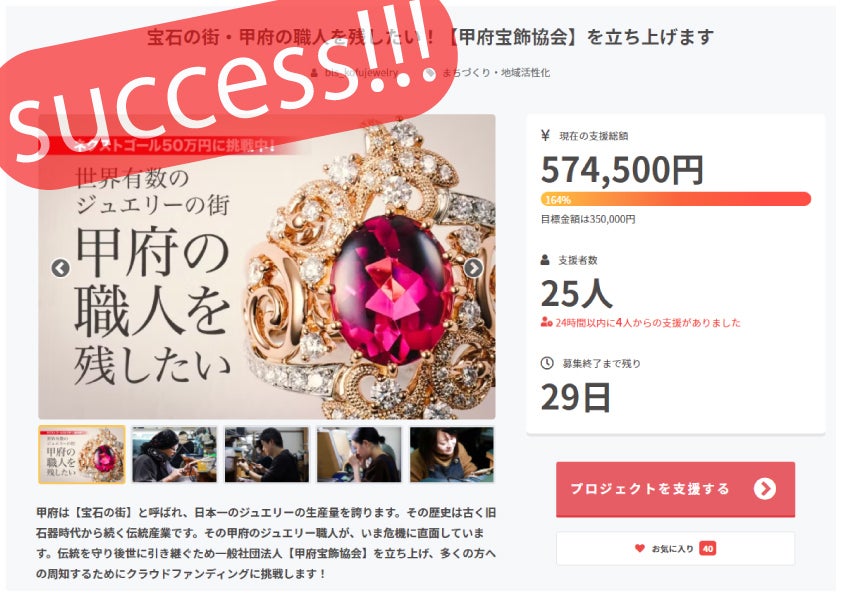Click the next image arrow on the carousel
842x595 pixels.
click(x=473, y=267)
